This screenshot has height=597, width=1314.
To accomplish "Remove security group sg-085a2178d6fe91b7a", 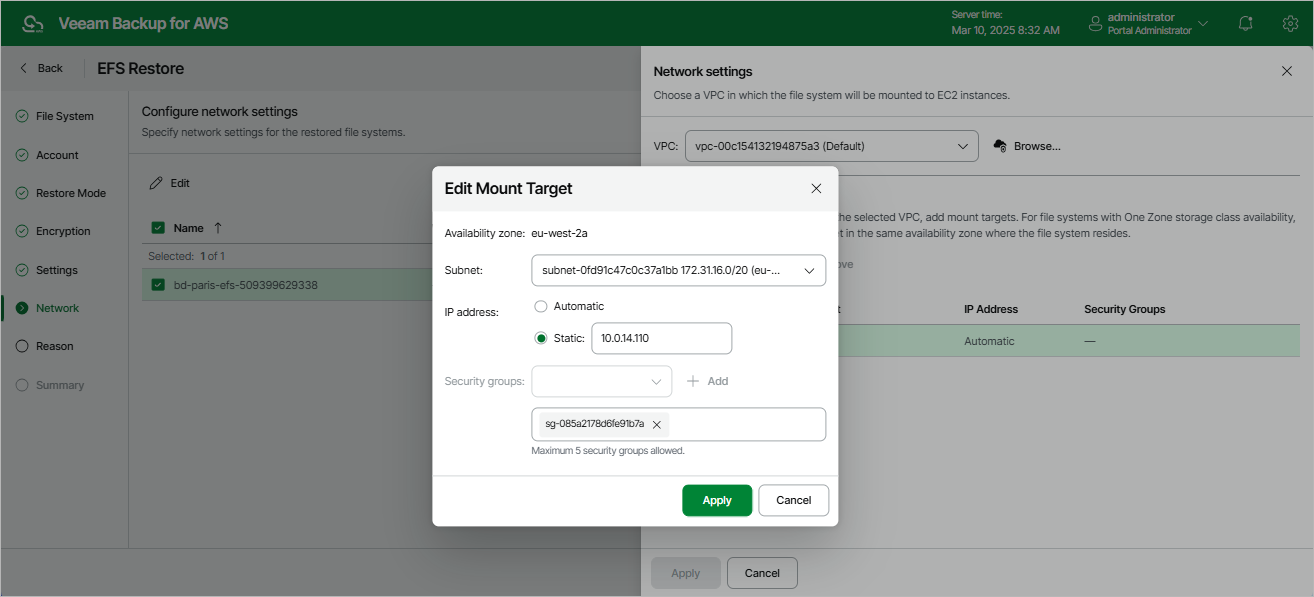I will 657,424.
